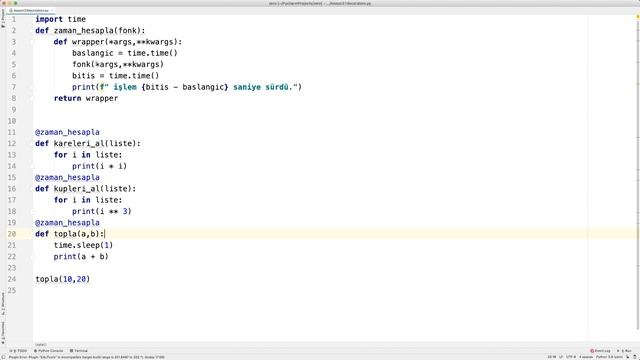Select the open Python editor file tab

(x=31, y=10)
